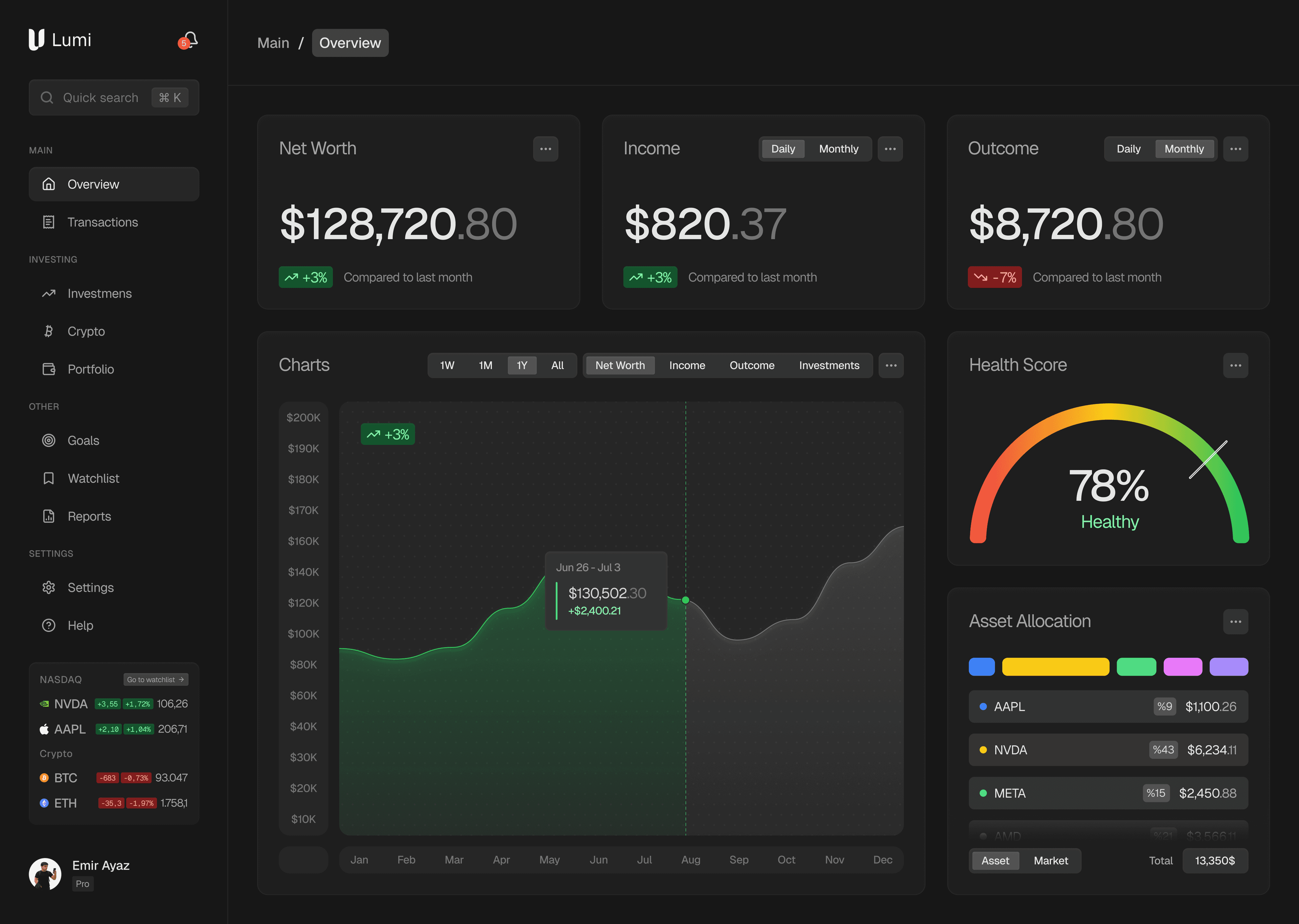Open Crypto via the bitcoin icon
The image size is (1299, 924).
(x=49, y=331)
